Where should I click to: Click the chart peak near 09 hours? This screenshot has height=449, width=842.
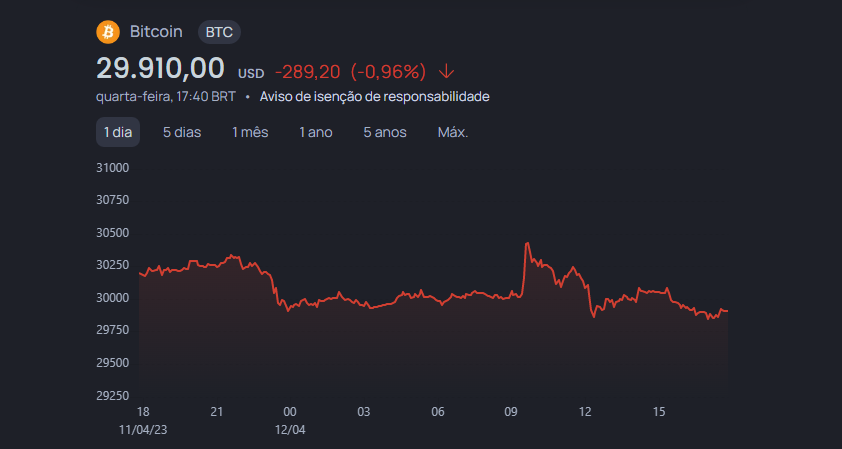click(527, 243)
